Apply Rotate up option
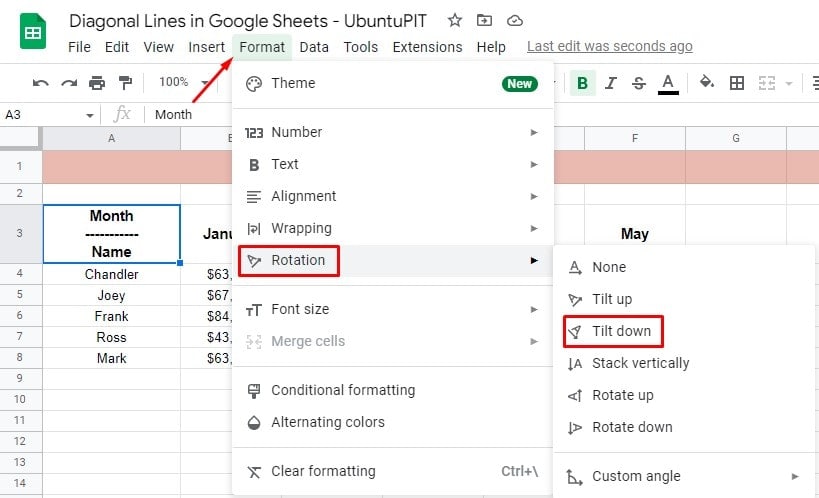This screenshot has width=819, height=498. pyautogui.click(x=684, y=396)
